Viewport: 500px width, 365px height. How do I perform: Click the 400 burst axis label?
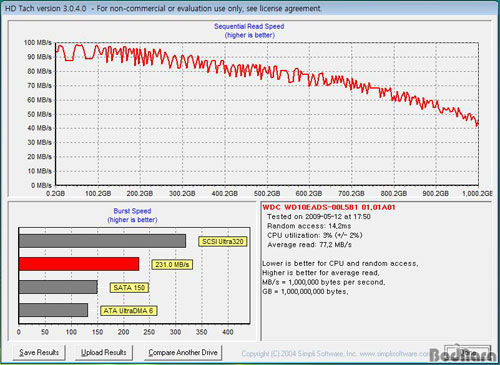pyautogui.click(x=228, y=332)
